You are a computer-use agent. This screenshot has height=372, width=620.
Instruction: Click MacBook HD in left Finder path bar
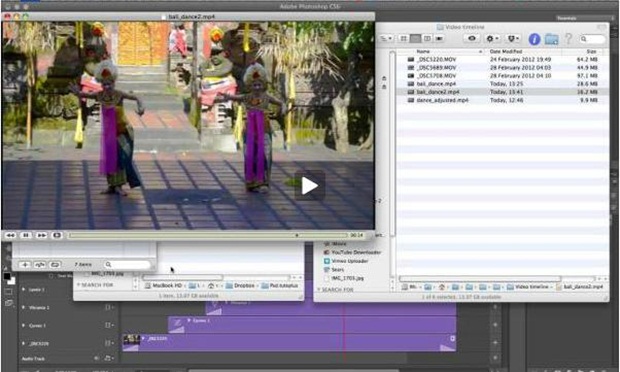click(163, 285)
